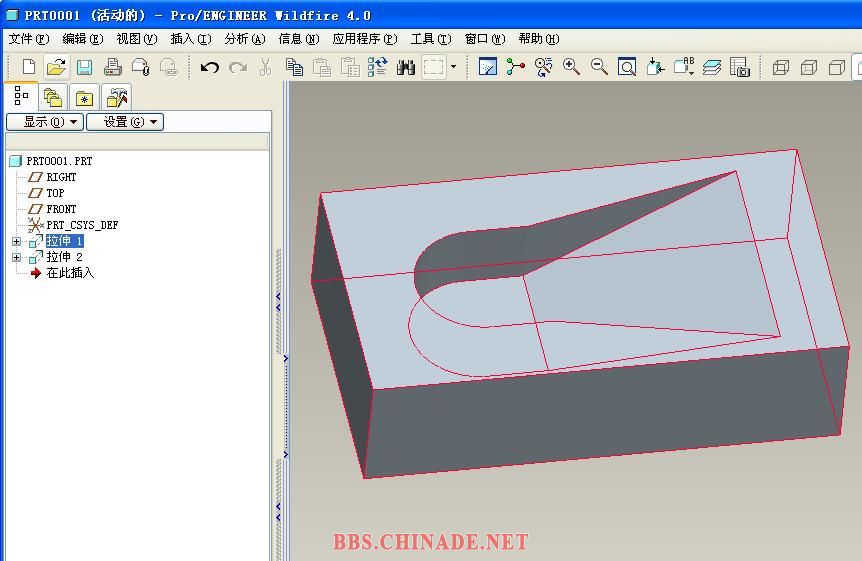Click the Undo arrow icon

tap(210, 67)
